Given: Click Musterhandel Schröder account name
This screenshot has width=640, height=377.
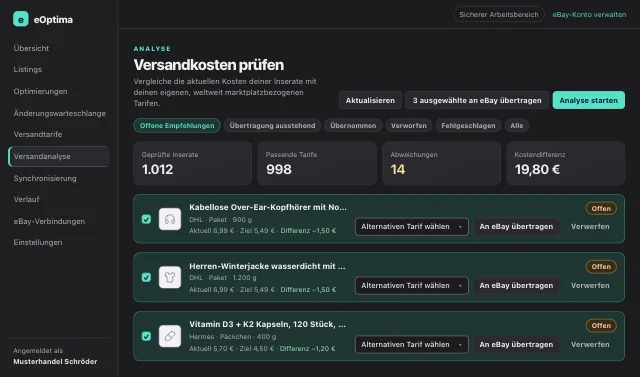Looking at the screenshot, I should tap(55, 361).
